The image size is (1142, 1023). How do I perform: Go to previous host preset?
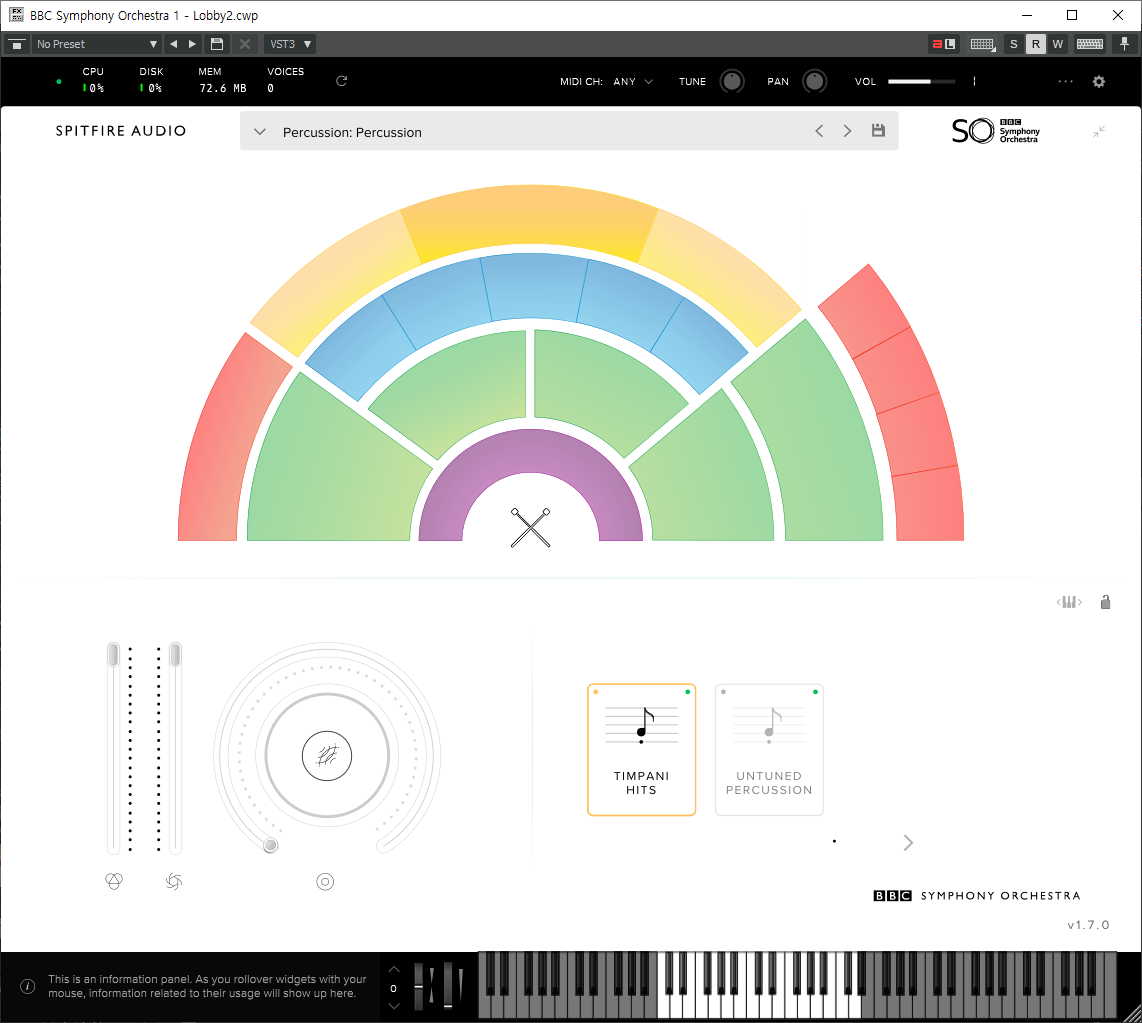tap(173, 44)
